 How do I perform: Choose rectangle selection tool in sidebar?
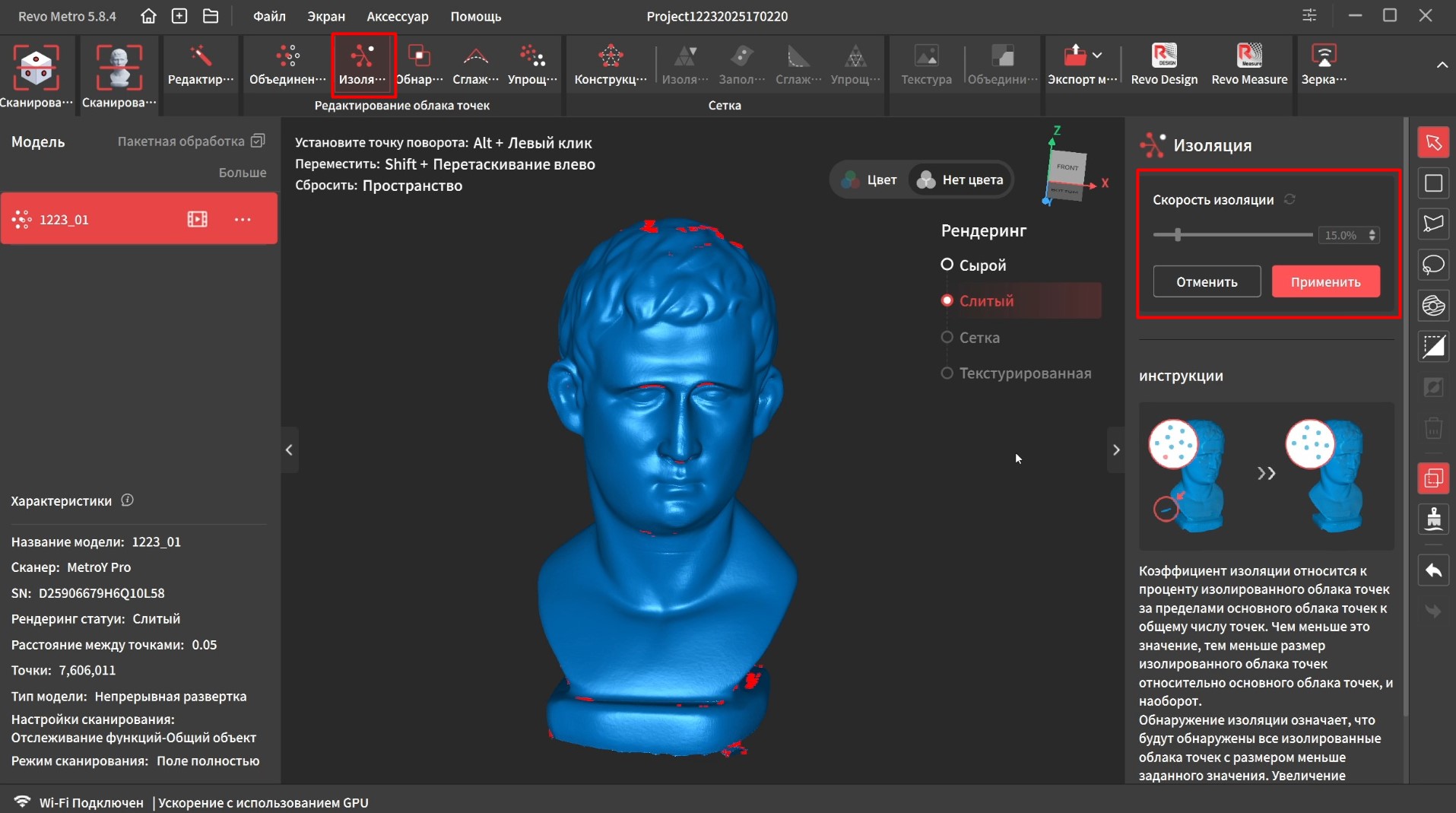(1433, 183)
